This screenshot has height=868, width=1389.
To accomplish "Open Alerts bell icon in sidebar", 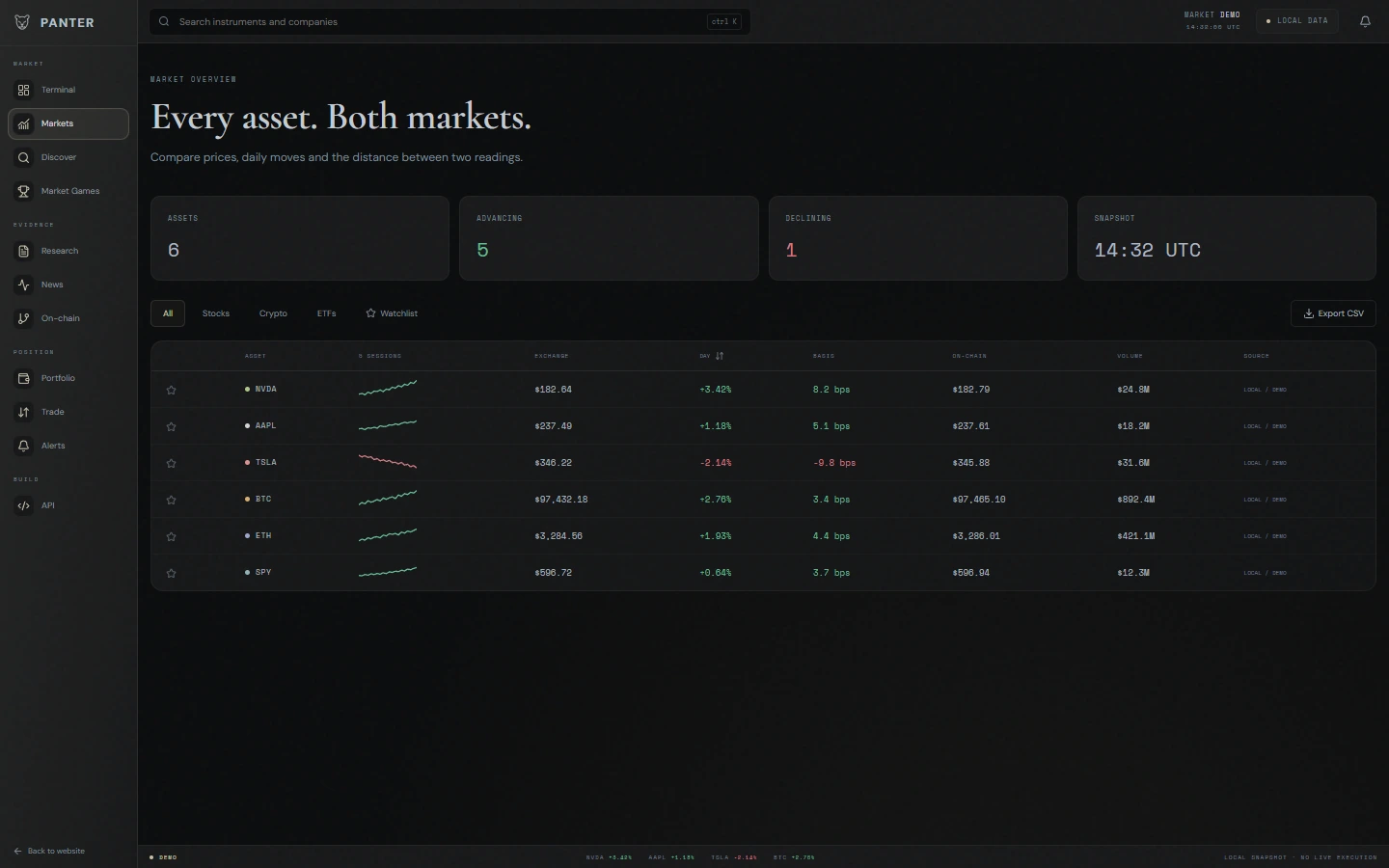I will (x=24, y=446).
